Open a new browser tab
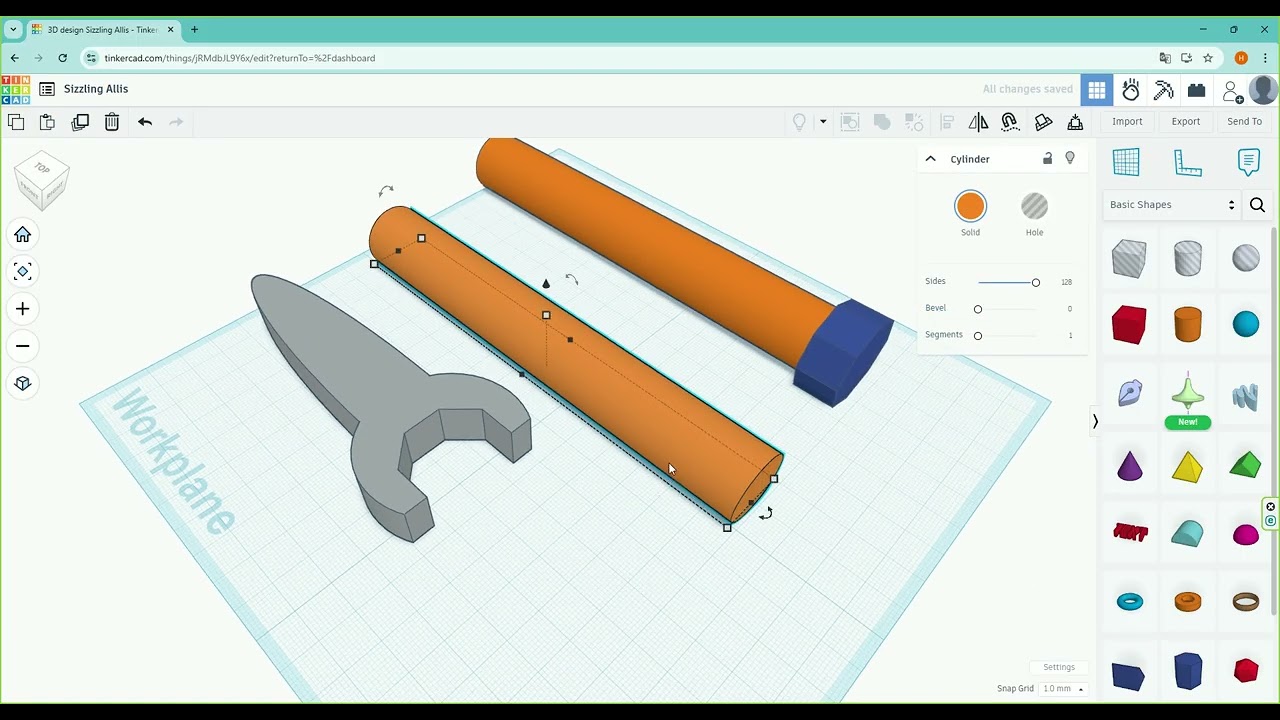Screen dimensions: 1280x720 [194, 30]
